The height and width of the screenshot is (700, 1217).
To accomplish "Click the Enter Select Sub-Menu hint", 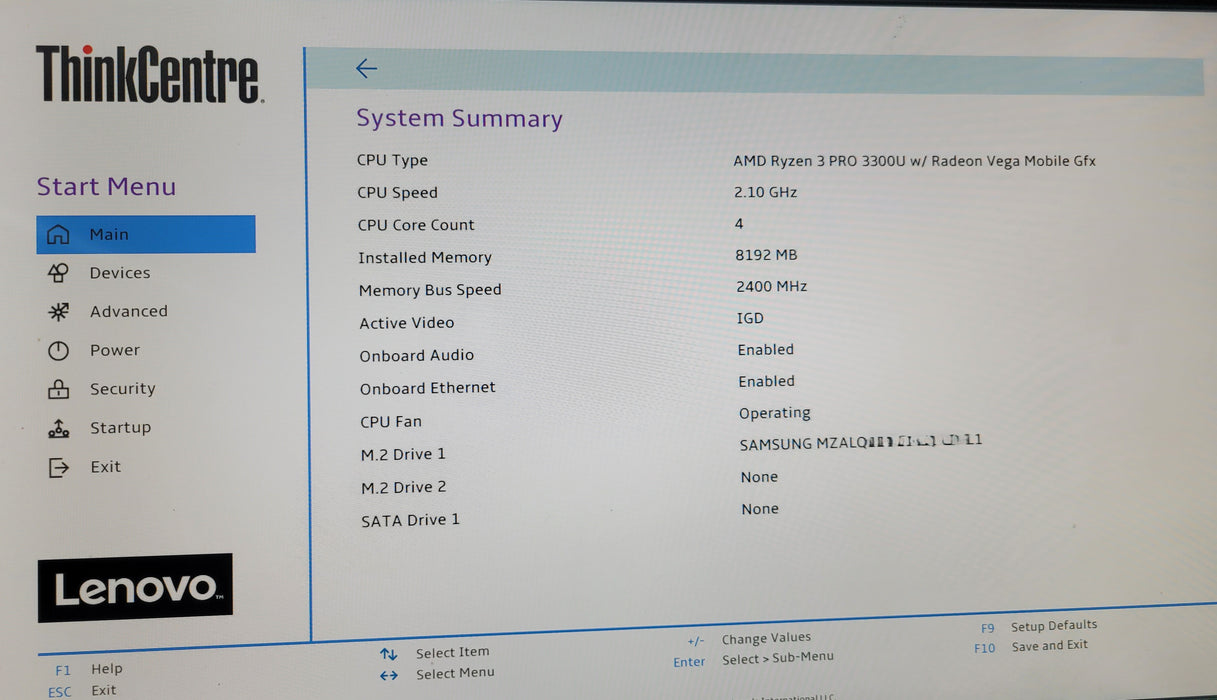I will (x=754, y=660).
